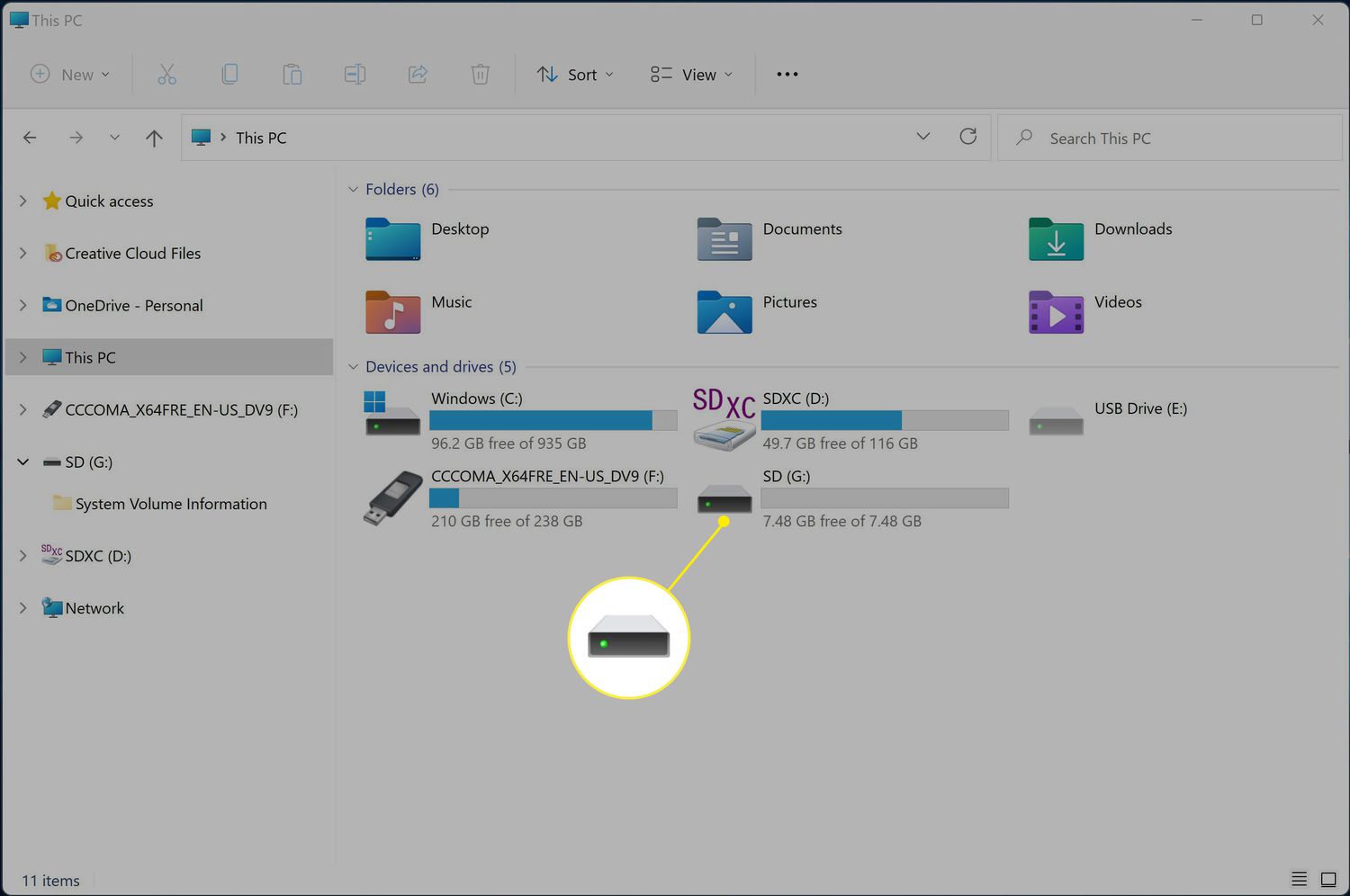Switch to large icons view in status bar
This screenshot has width=1350, height=896.
click(x=1328, y=879)
